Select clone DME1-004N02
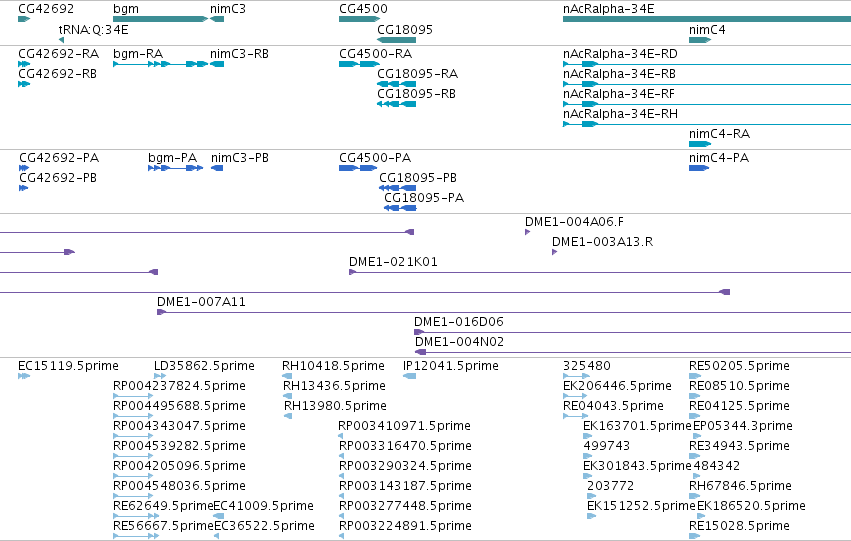The height and width of the screenshot is (541, 851). 459,342
